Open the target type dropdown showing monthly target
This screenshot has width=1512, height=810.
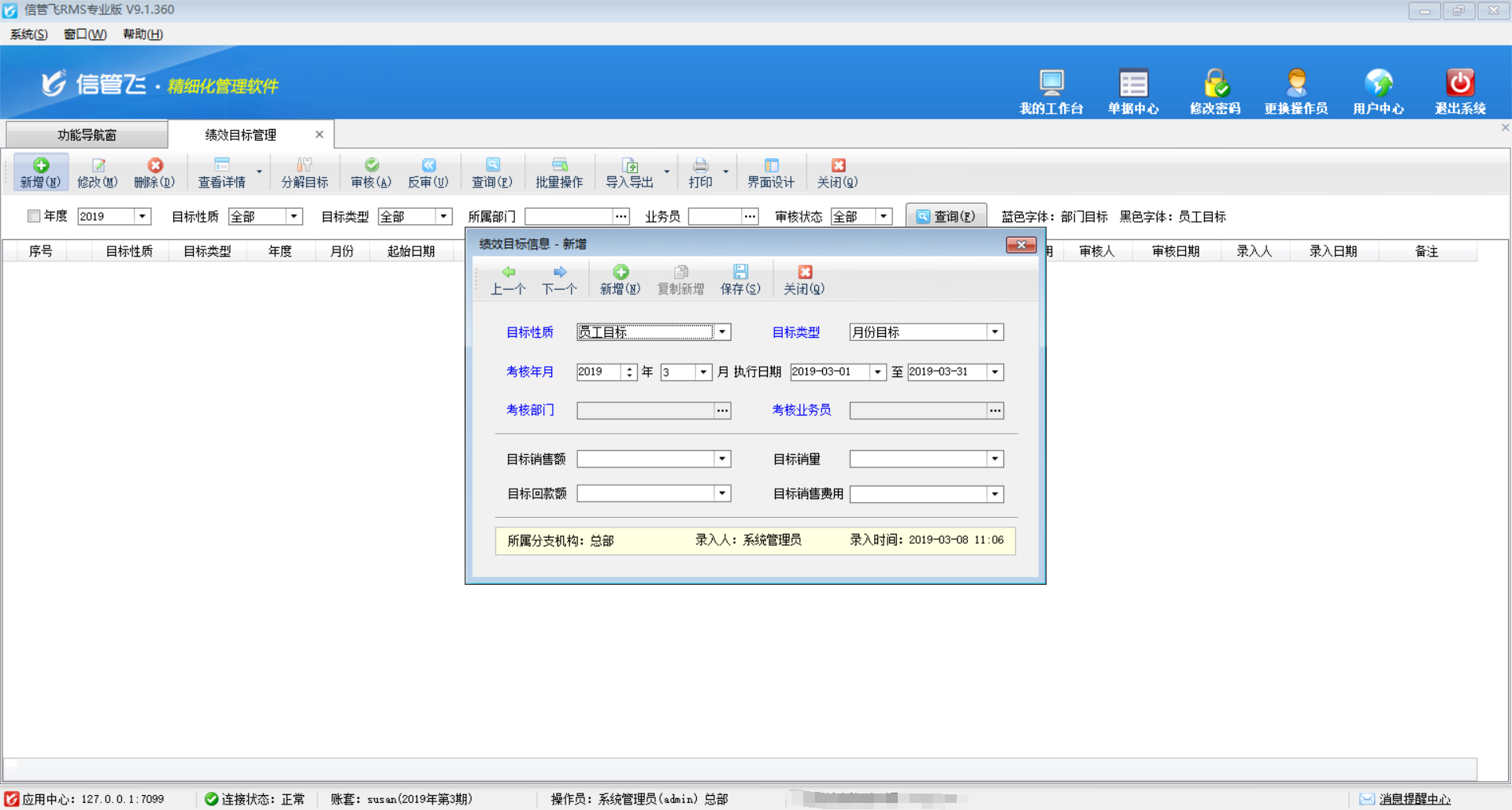pos(995,332)
